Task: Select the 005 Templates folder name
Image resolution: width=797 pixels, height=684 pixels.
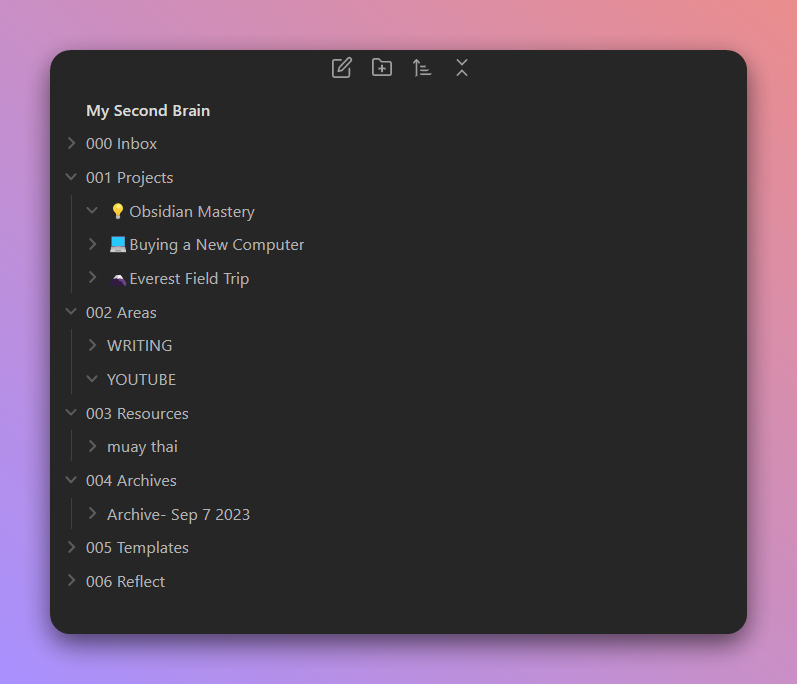Action: [x=137, y=548]
